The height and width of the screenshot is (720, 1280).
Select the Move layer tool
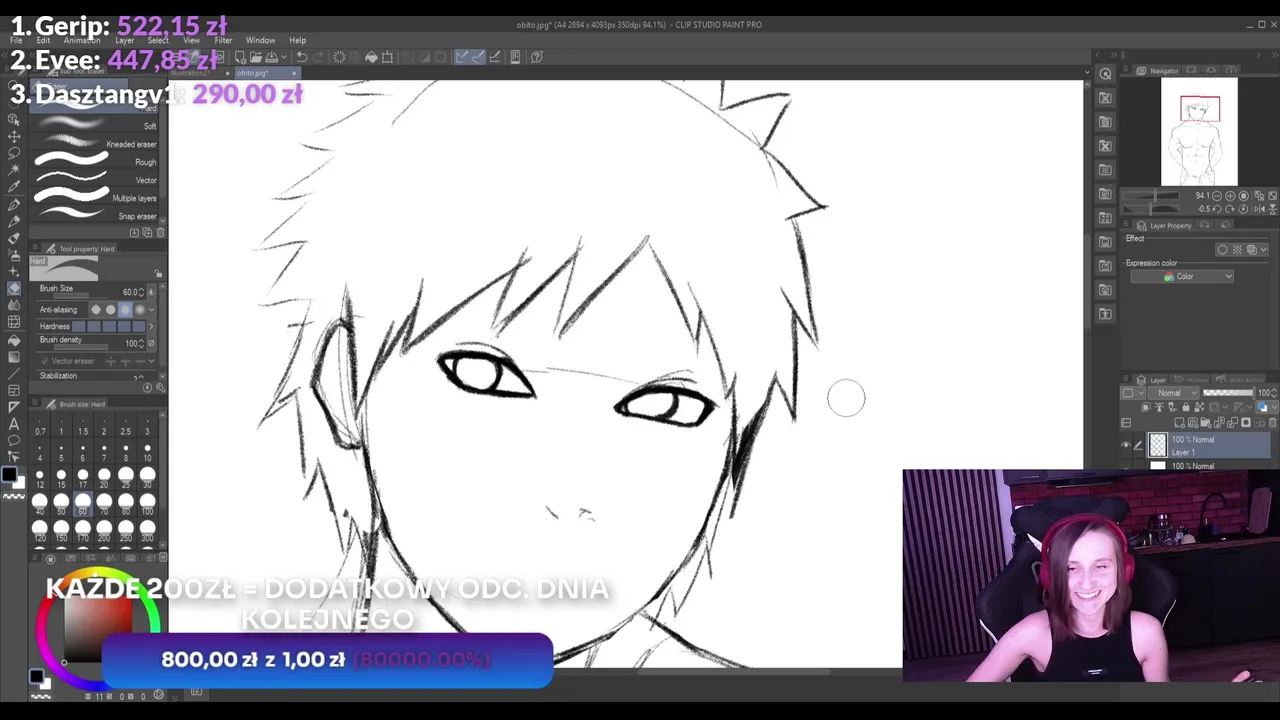[14, 137]
